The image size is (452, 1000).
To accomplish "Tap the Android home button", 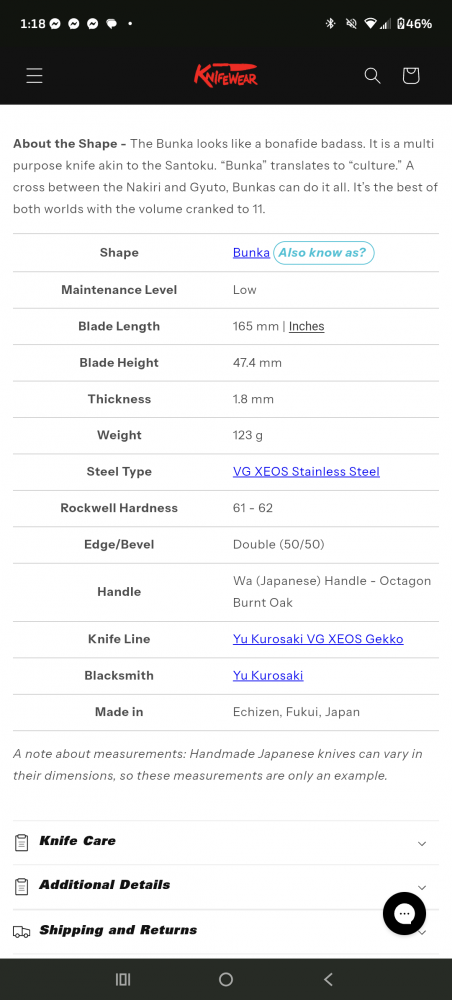I will tap(226, 980).
